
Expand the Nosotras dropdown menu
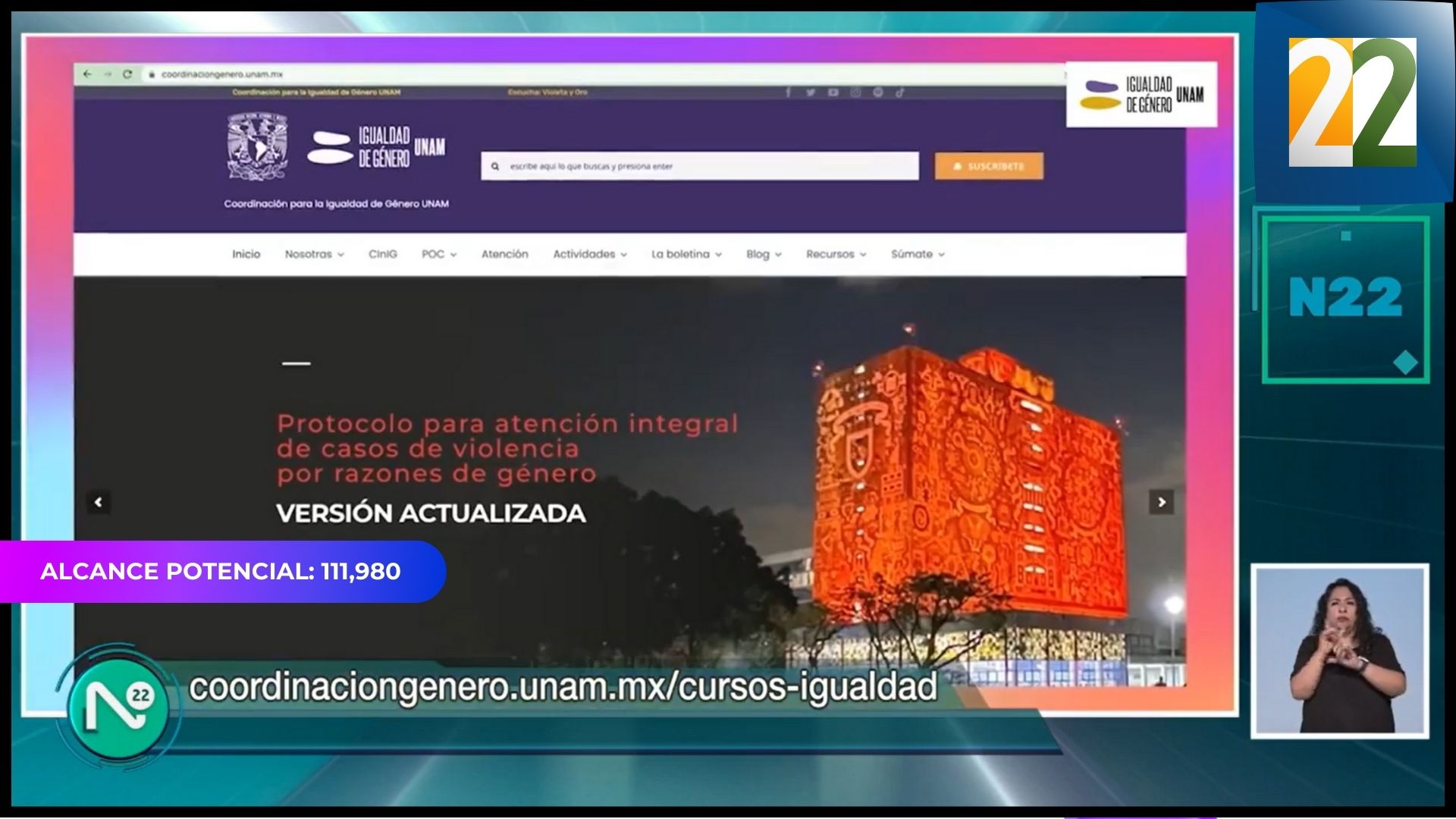click(x=314, y=255)
